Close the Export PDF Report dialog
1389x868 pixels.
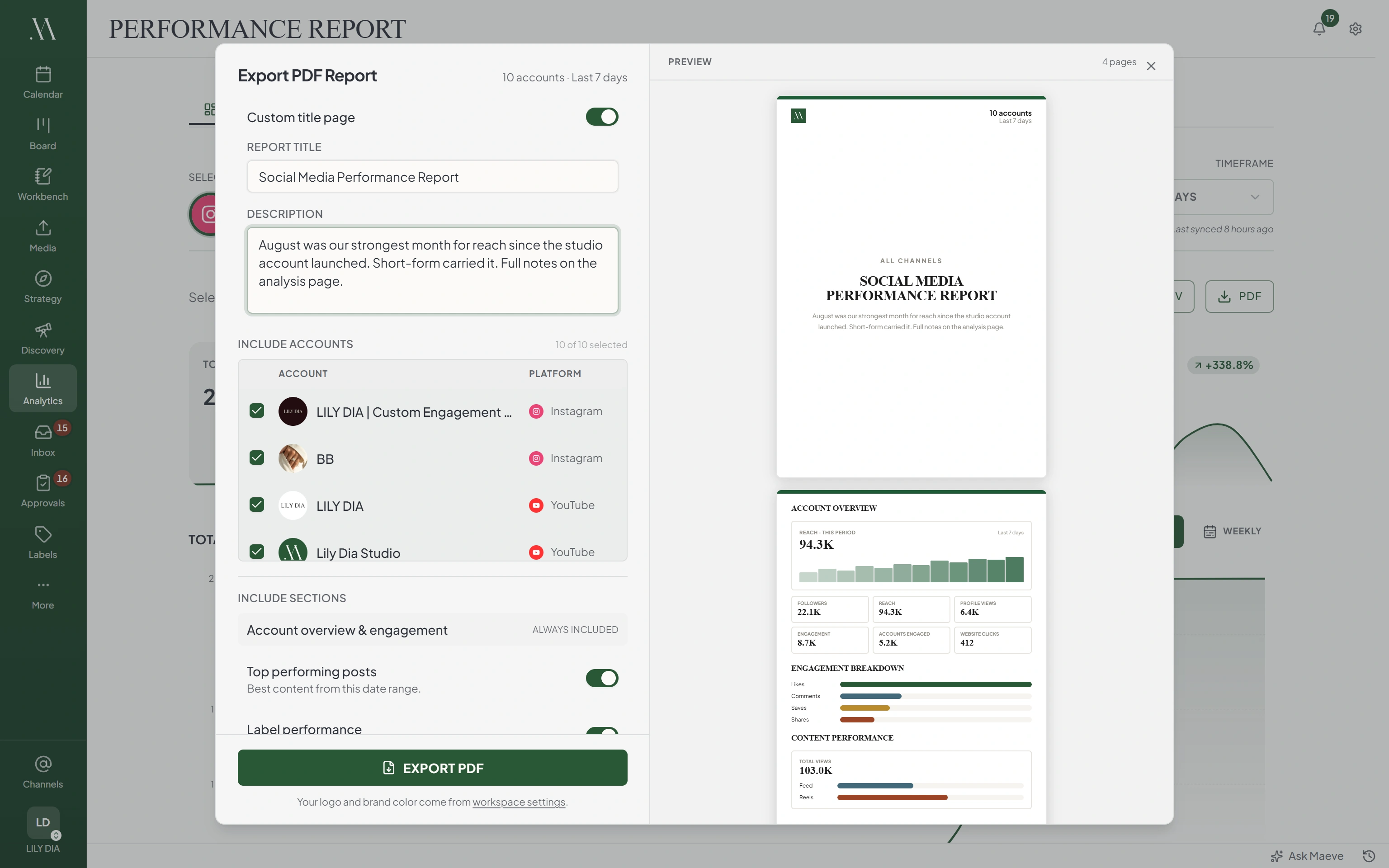click(1151, 66)
